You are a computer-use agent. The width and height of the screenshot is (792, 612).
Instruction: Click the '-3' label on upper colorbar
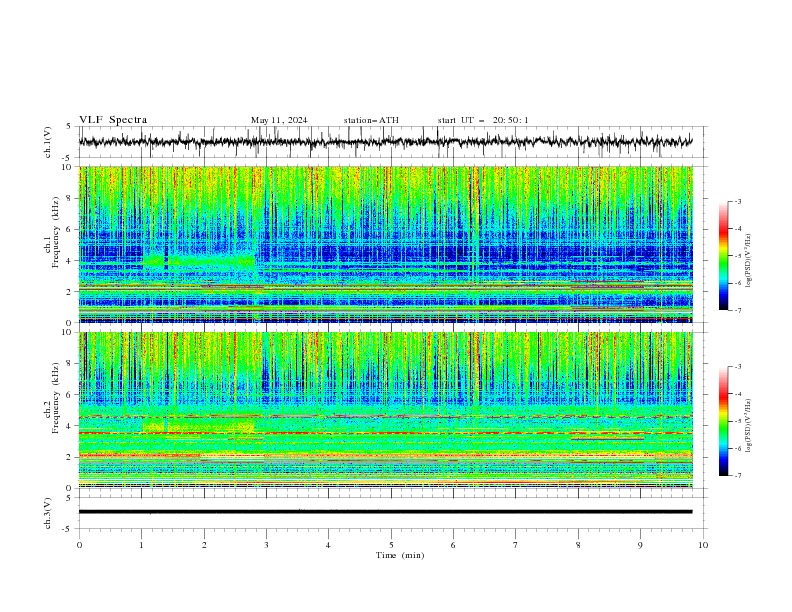click(x=738, y=201)
